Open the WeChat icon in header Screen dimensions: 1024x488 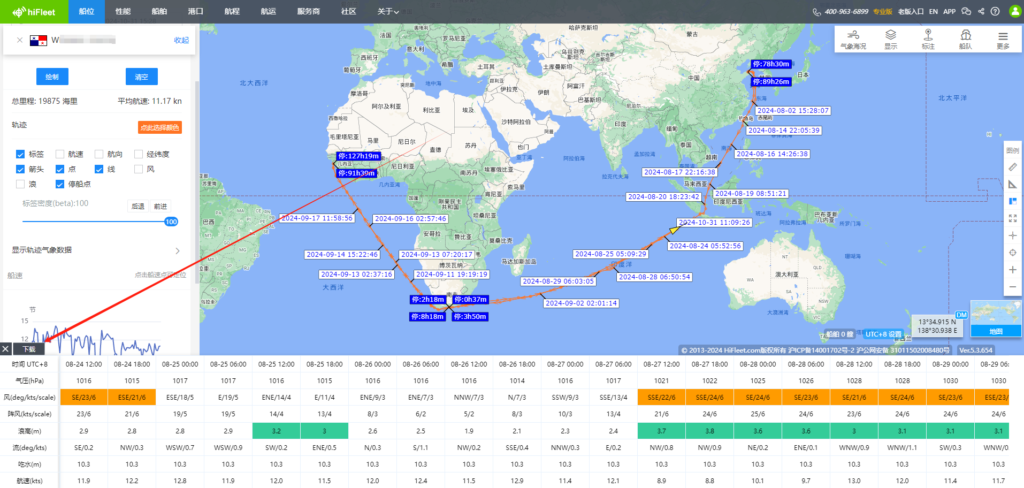[x=967, y=11]
